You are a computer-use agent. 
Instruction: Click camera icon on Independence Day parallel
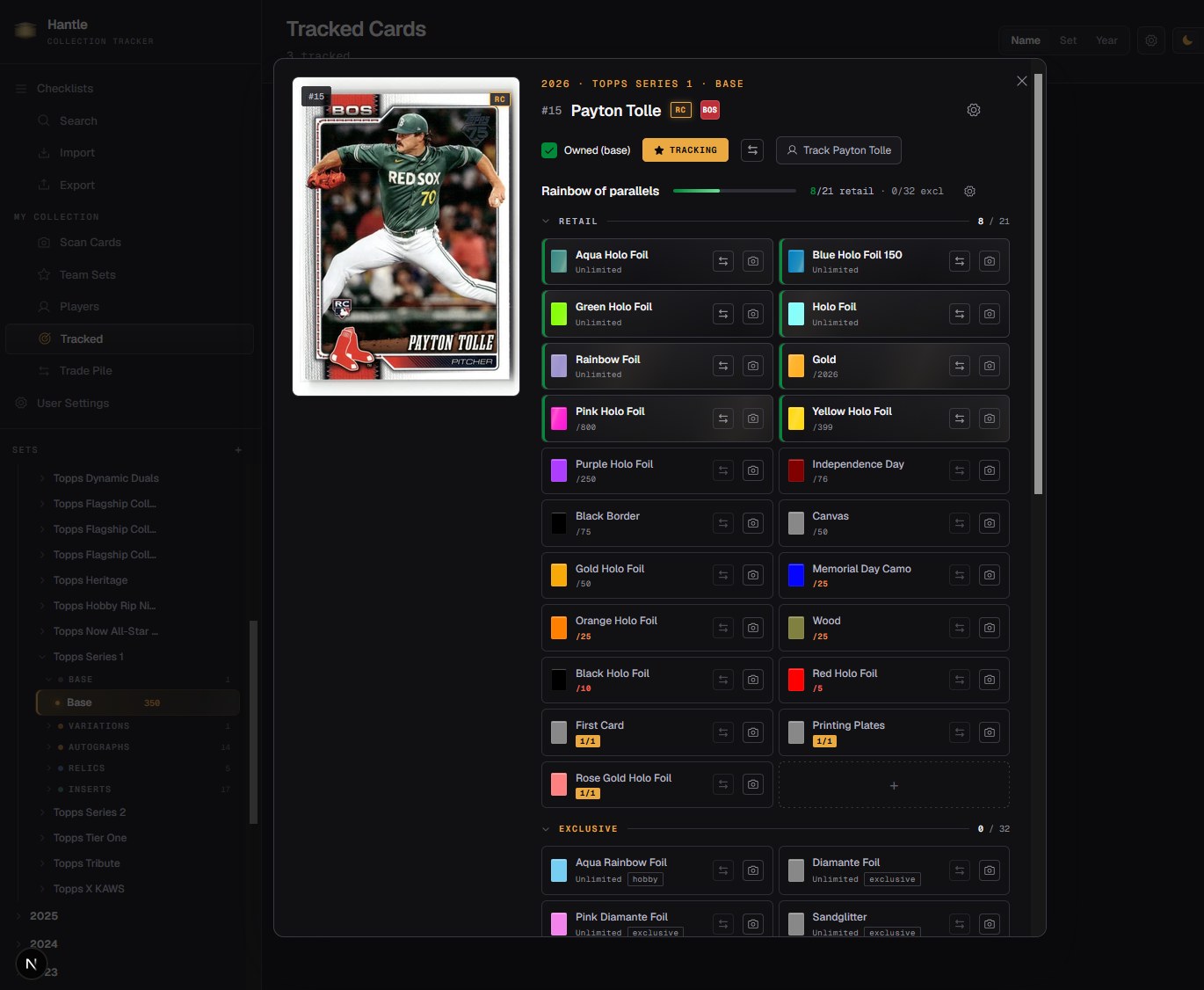(990, 470)
